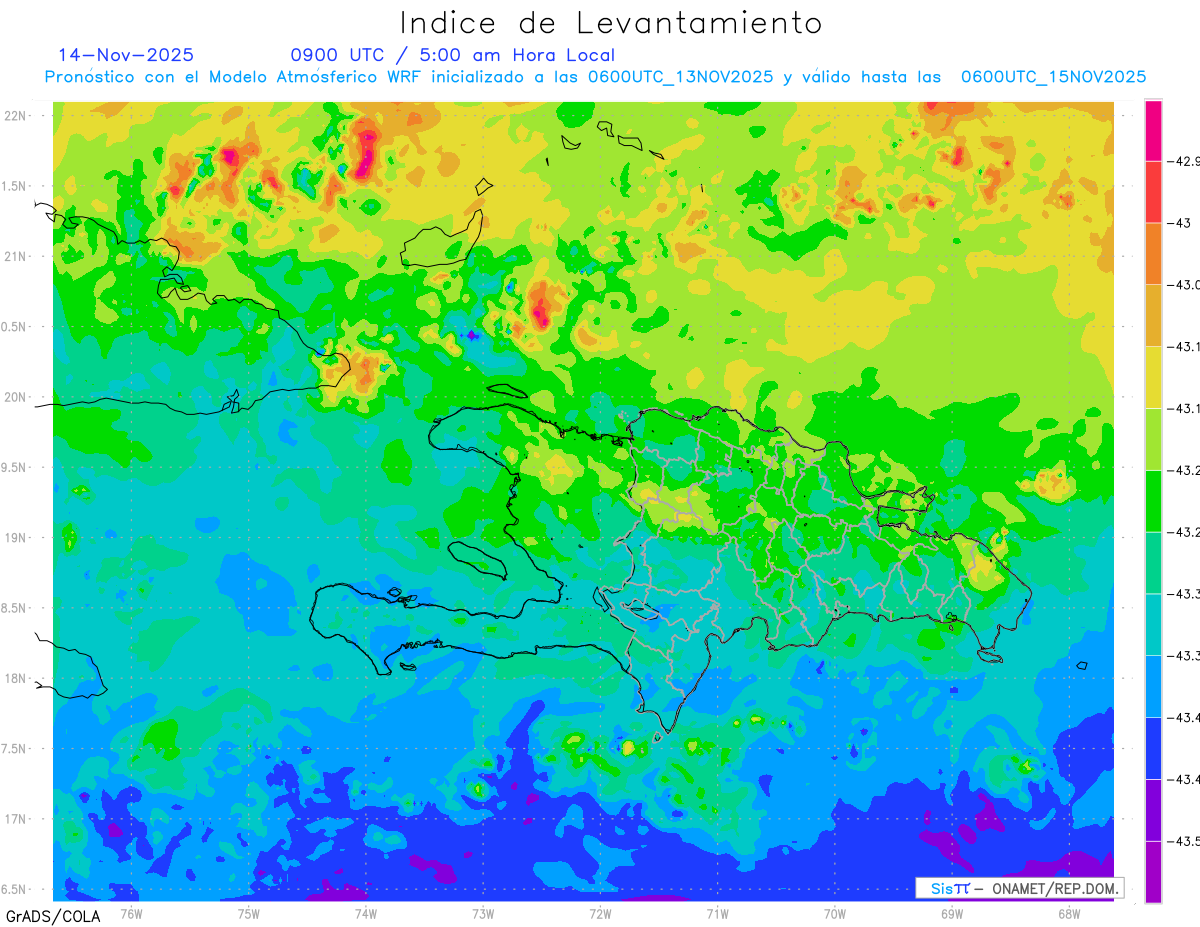Click the "SisTT - ONAMET/REP.DOM." label box

click(x=1020, y=888)
